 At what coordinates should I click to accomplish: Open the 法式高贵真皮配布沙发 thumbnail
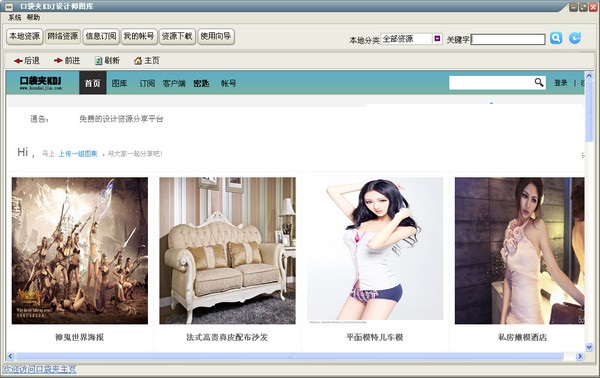coord(227,251)
